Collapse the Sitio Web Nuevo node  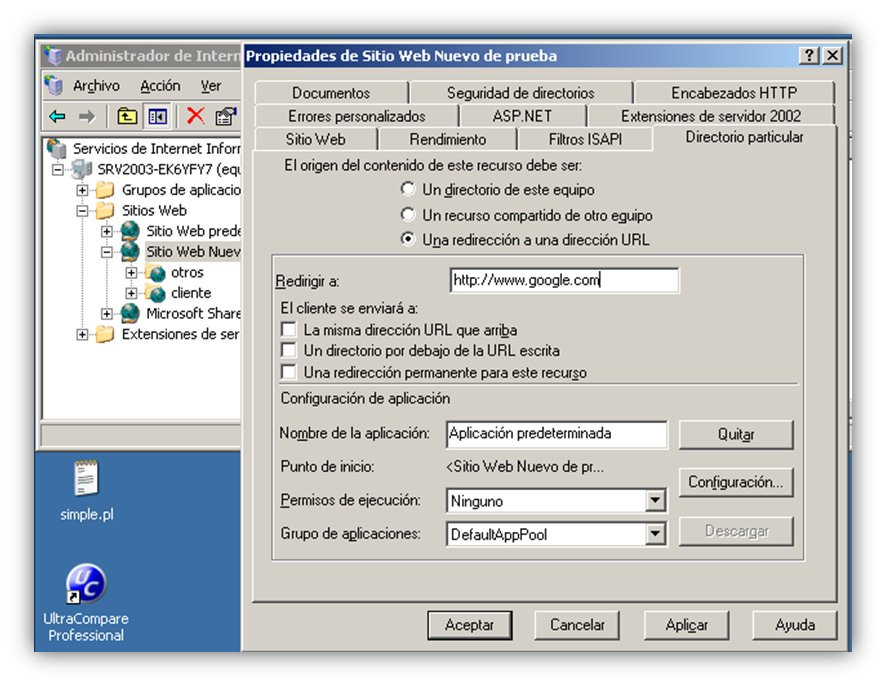coord(107,252)
